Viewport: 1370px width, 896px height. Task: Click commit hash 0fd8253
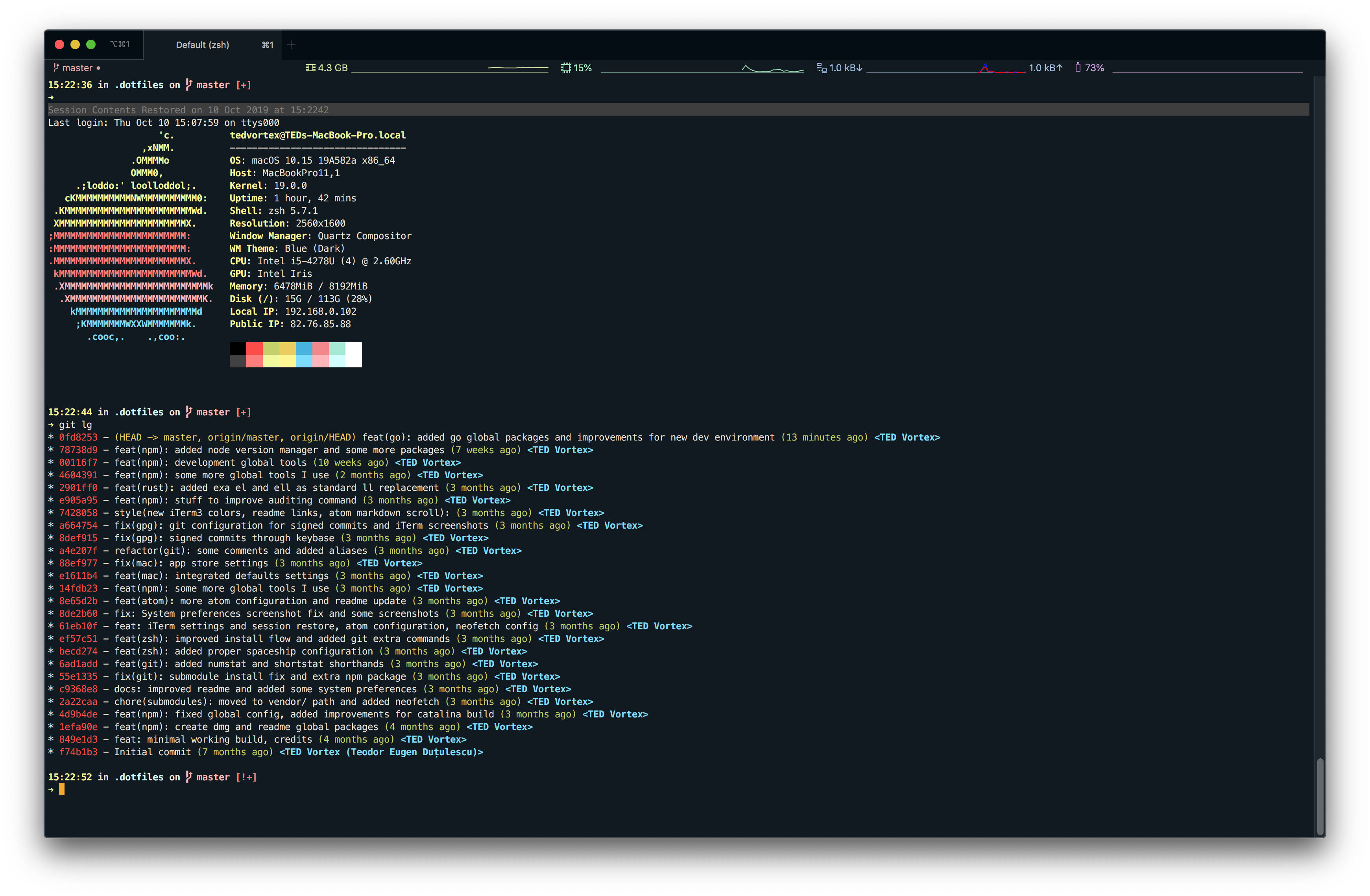78,437
